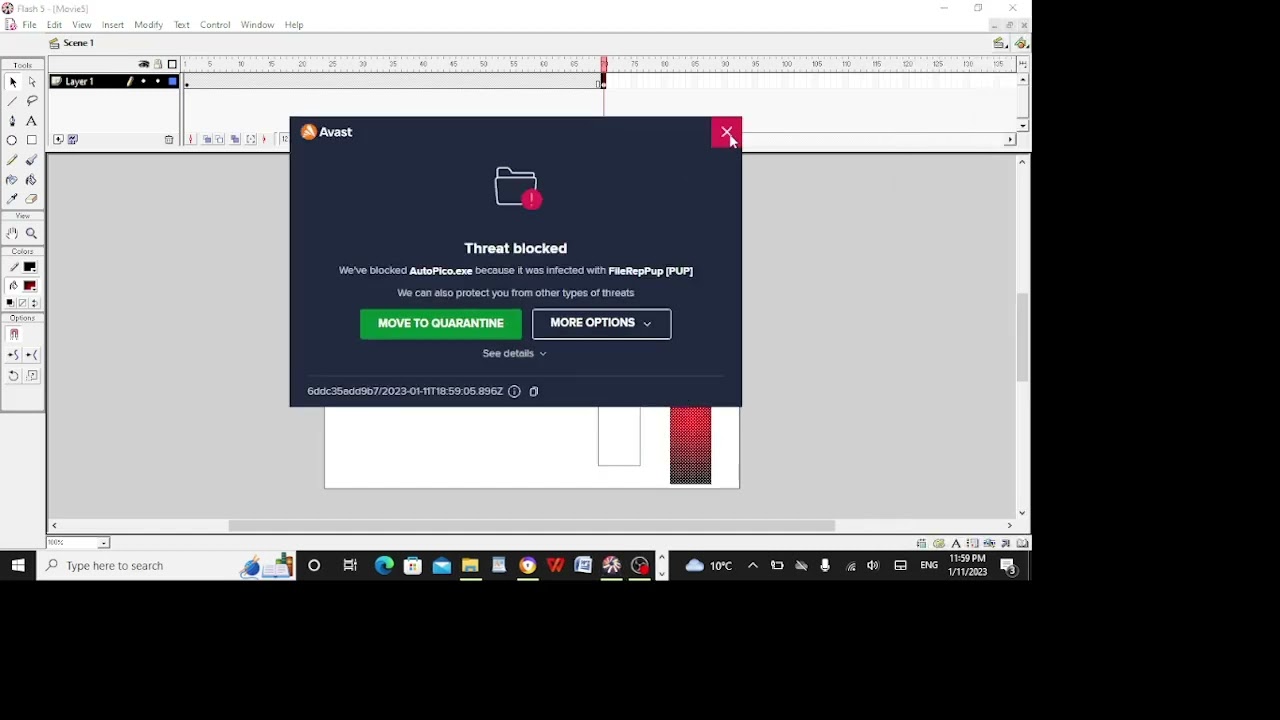
Task: Select the Subselect tool
Action: tap(32, 82)
